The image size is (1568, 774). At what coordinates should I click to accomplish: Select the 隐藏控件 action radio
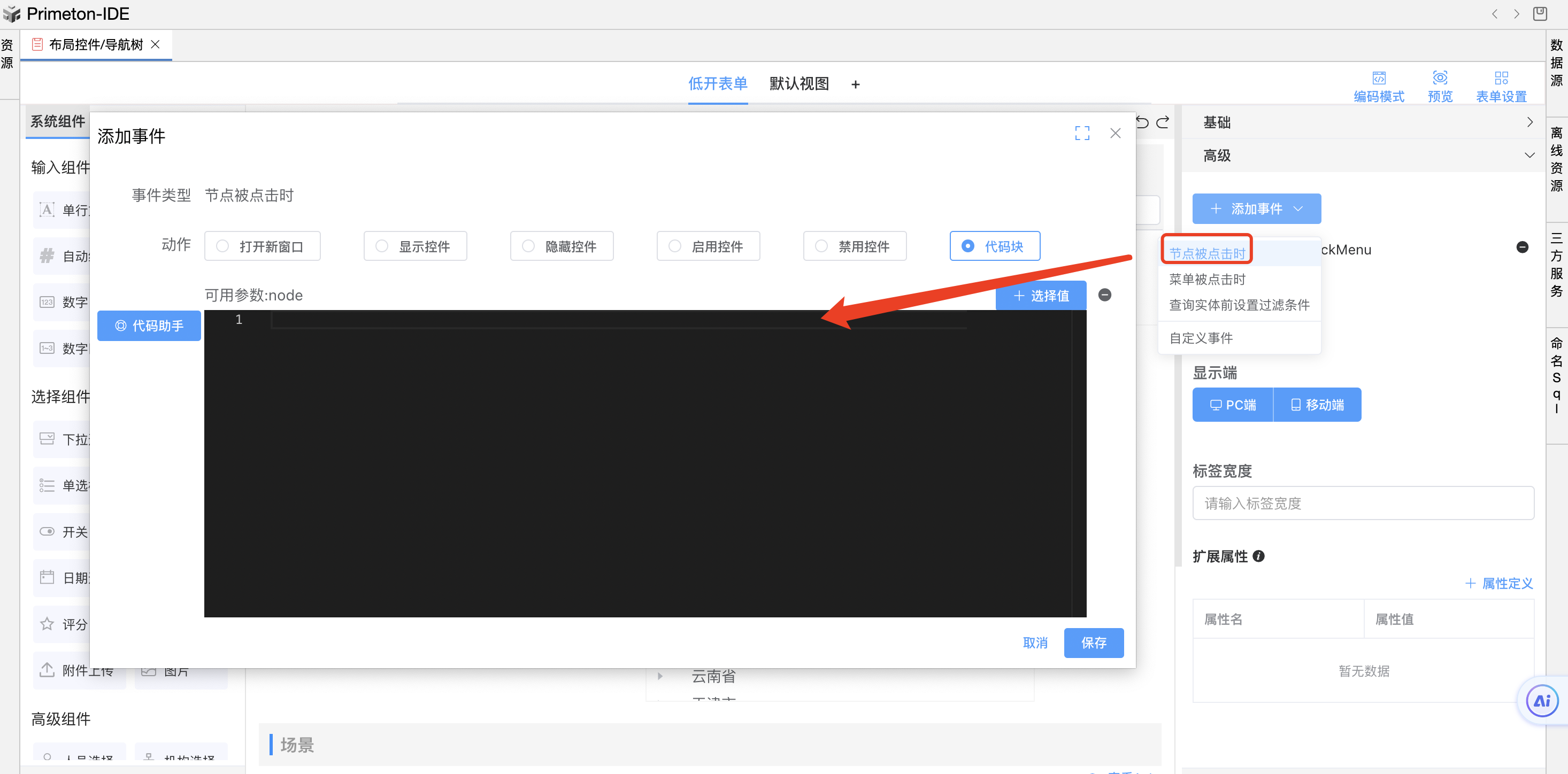pos(528,246)
